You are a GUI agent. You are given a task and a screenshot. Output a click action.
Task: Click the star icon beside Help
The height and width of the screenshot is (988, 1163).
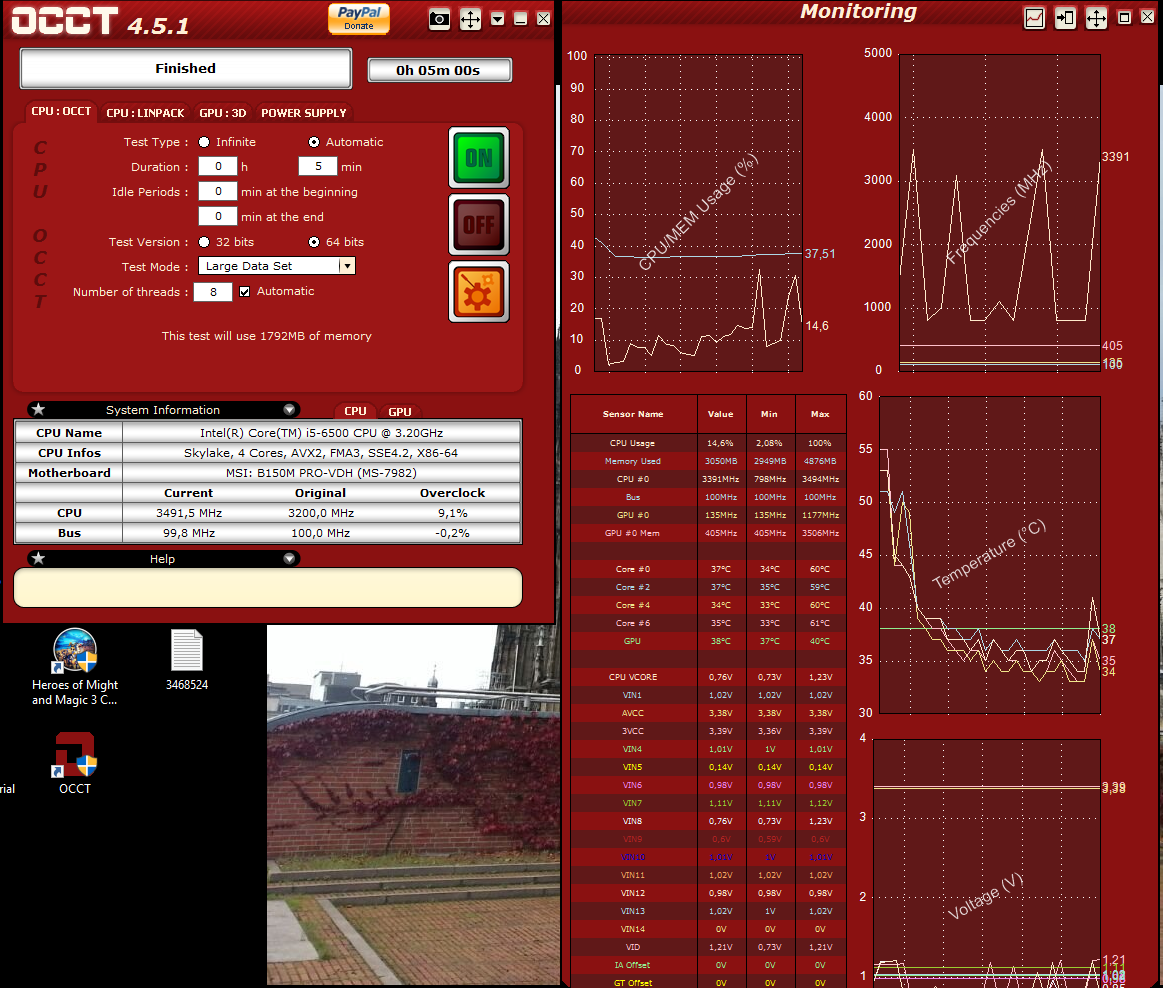click(39, 559)
